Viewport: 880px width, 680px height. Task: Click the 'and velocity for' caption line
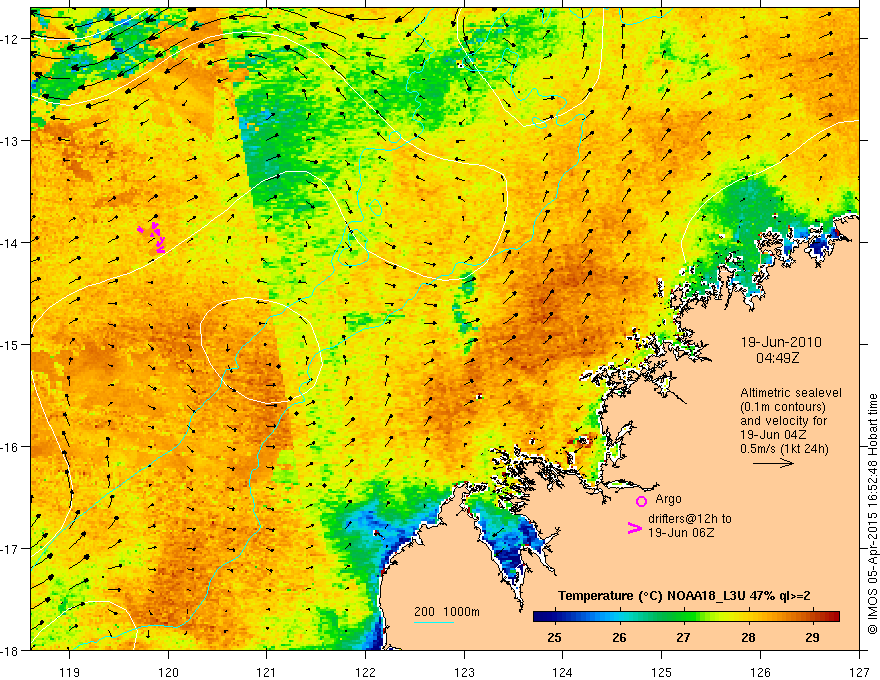[x=783, y=421]
